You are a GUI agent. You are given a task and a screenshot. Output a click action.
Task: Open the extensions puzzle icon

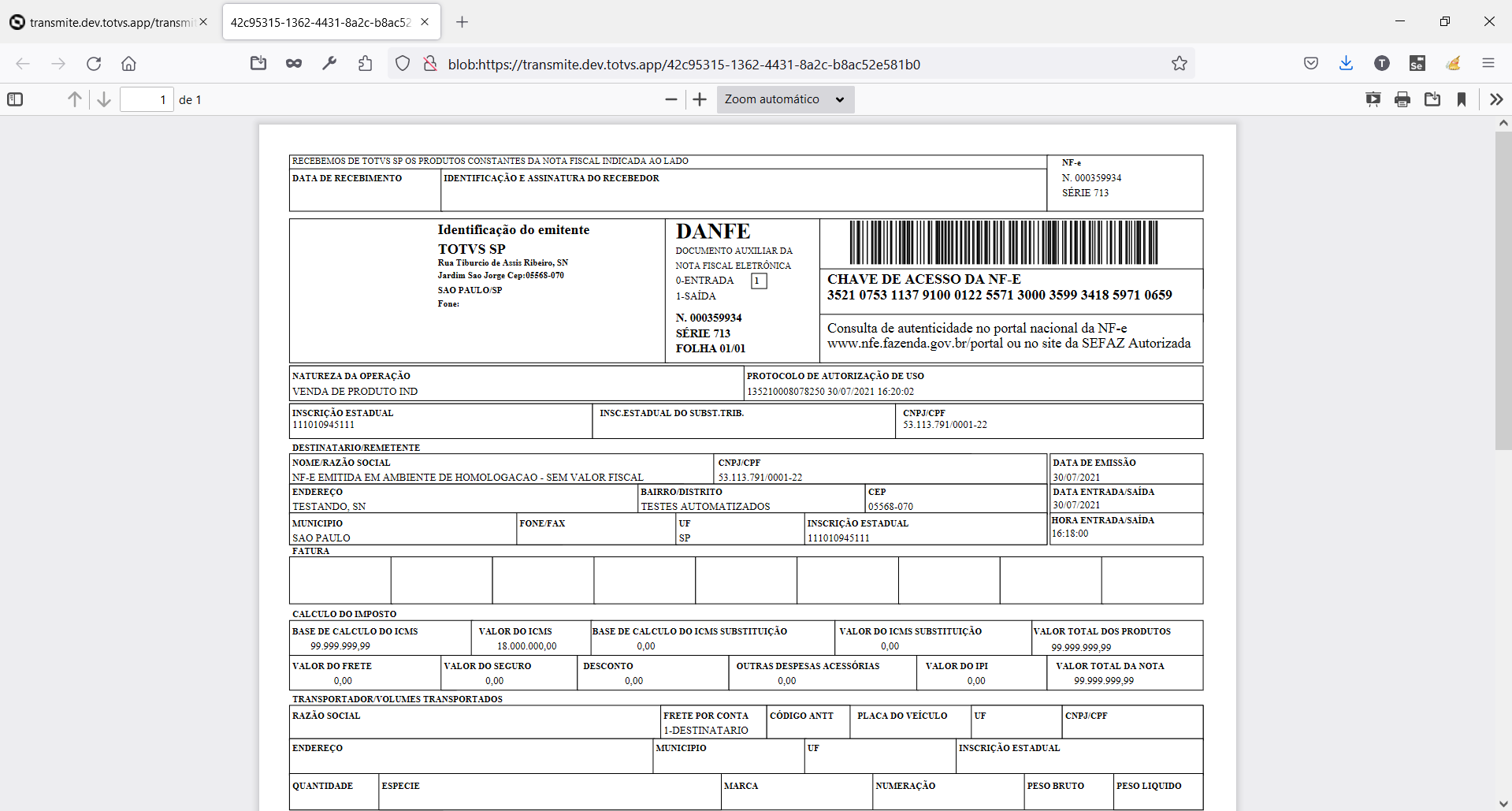point(365,64)
